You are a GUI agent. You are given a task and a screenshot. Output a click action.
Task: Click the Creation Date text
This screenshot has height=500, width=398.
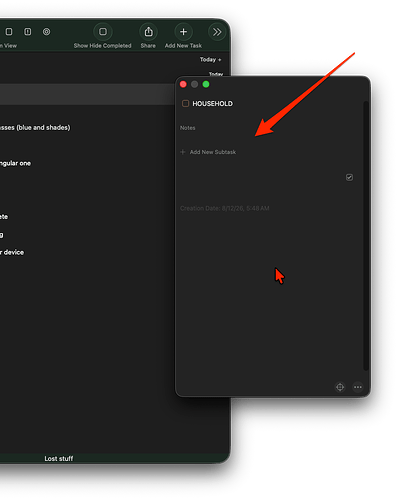(x=225, y=208)
